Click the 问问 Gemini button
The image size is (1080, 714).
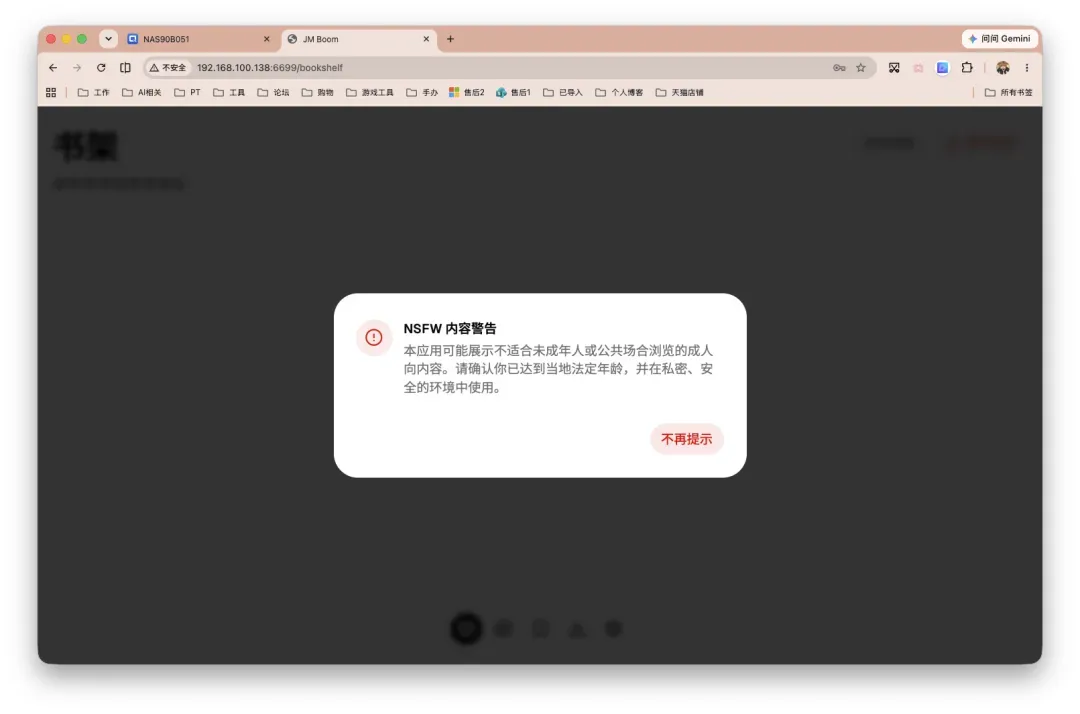click(x=999, y=39)
